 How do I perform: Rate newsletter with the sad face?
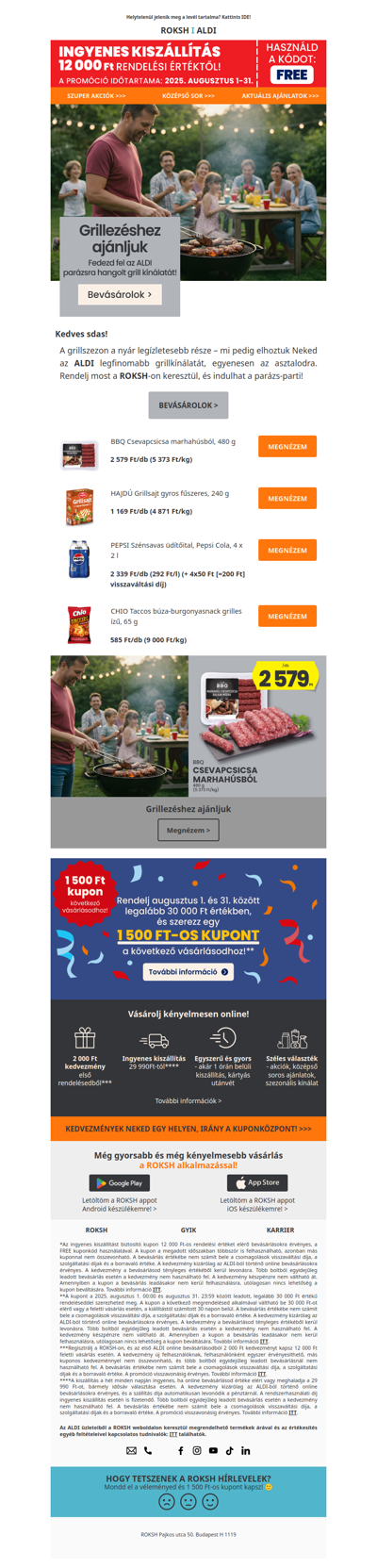click(167, 1501)
